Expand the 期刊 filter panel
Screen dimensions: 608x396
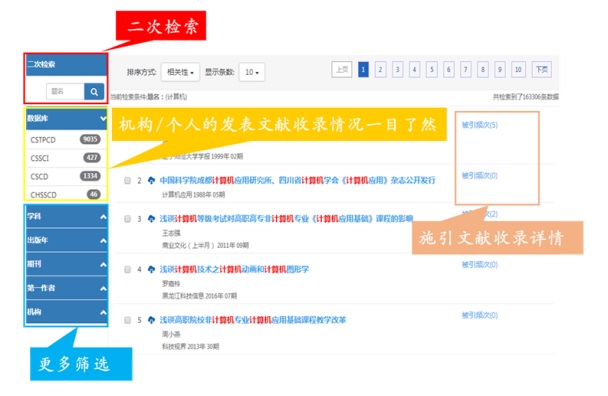(x=66, y=264)
